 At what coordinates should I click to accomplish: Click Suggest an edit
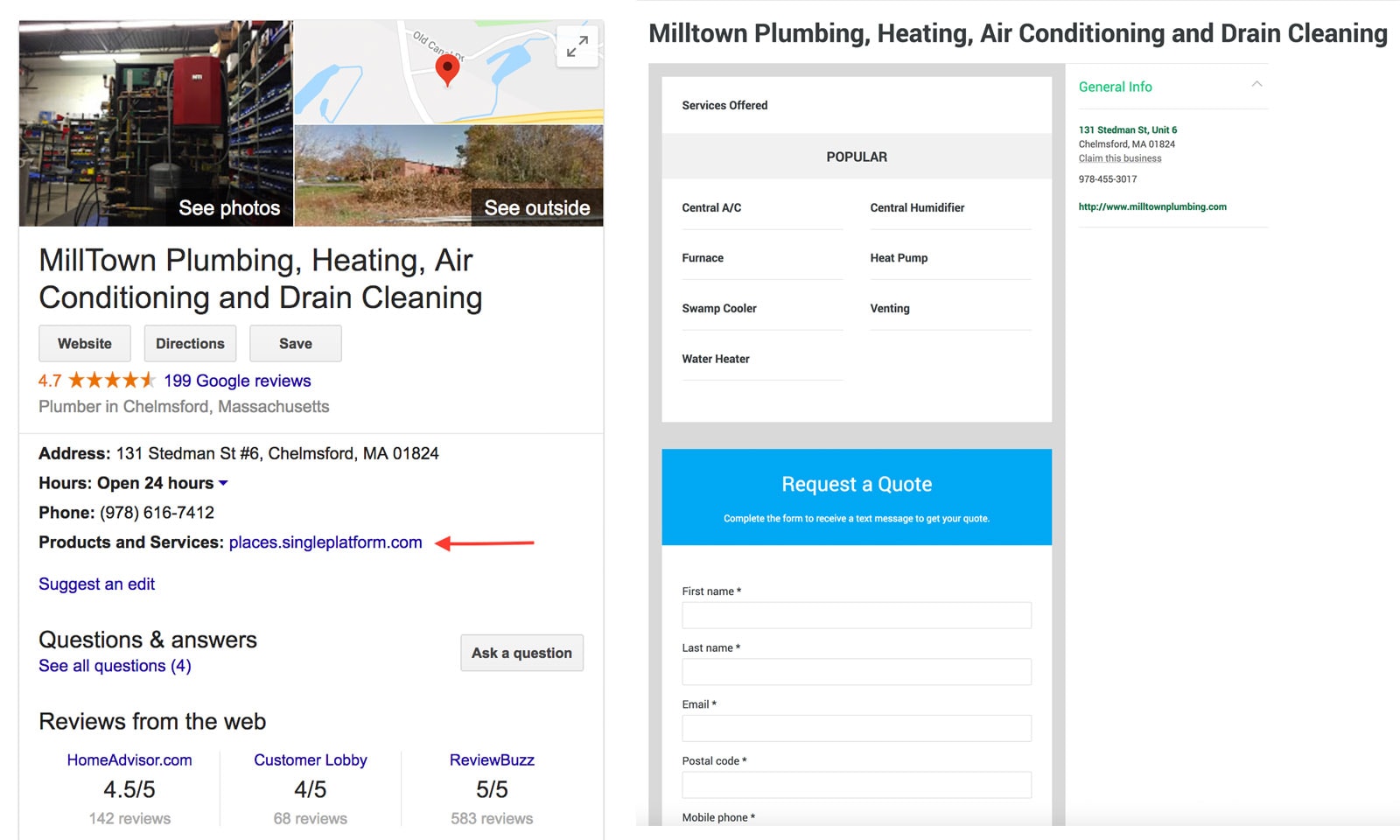click(96, 584)
